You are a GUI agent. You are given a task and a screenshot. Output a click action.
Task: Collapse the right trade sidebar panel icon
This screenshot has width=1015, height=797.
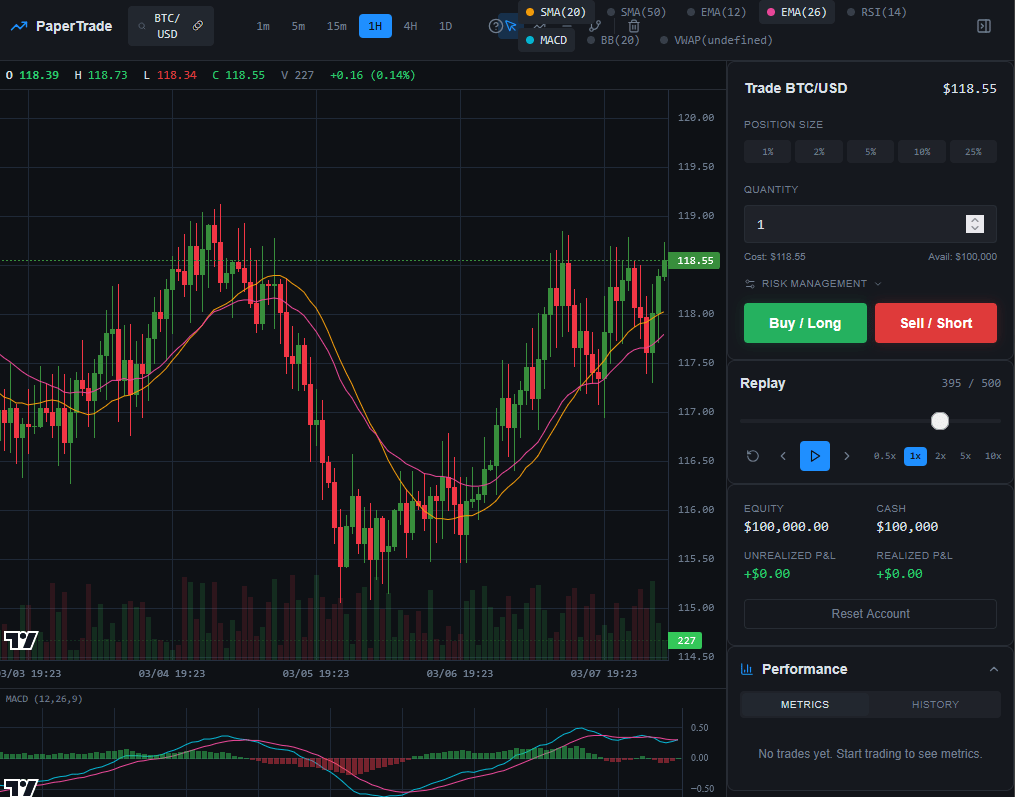pos(983,26)
